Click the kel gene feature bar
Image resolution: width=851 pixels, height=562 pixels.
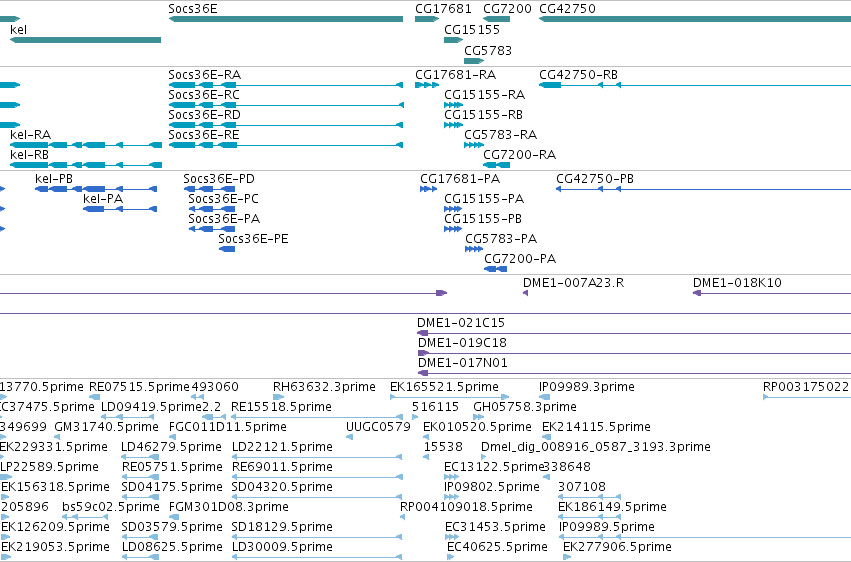coord(86,40)
